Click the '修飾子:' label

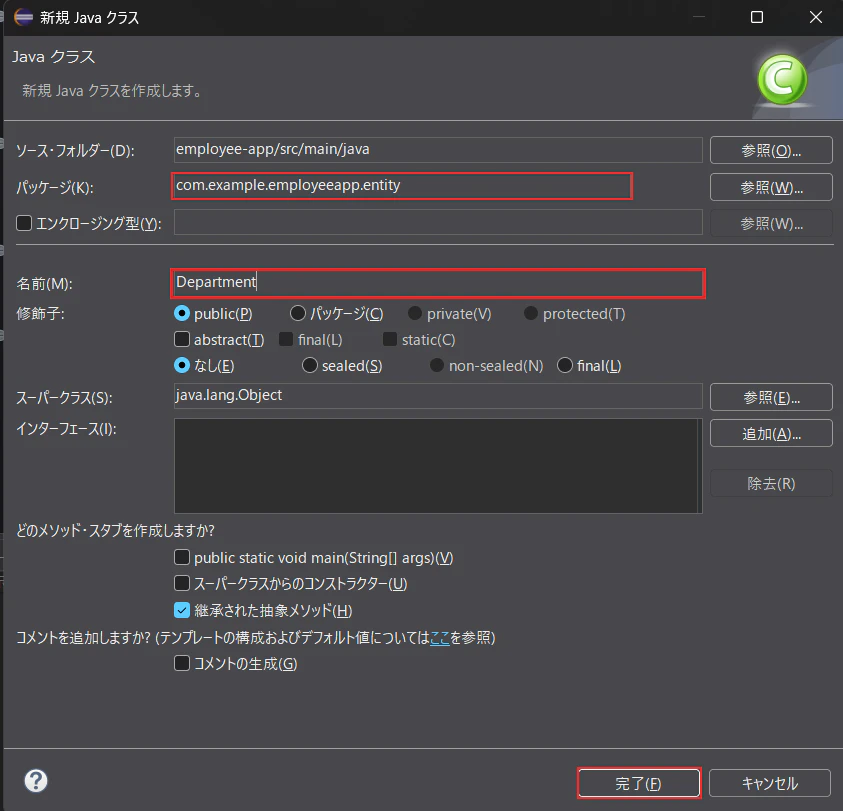[40, 313]
